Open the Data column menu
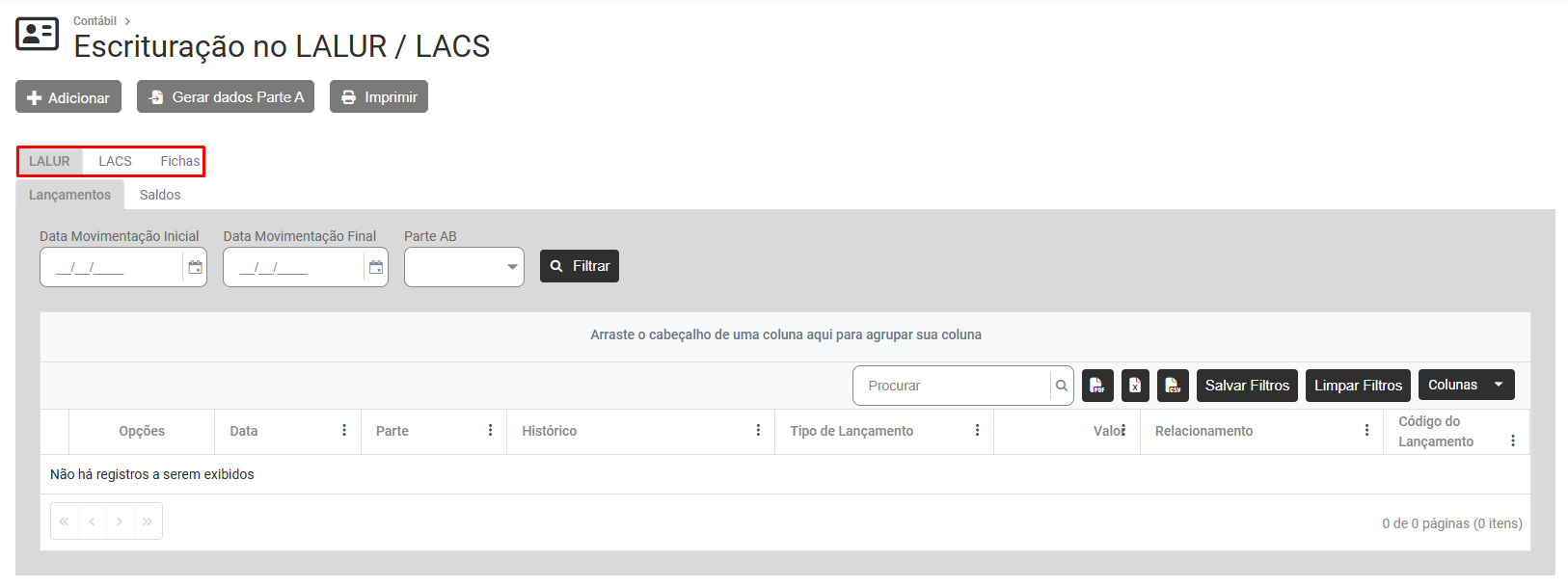 (x=344, y=431)
